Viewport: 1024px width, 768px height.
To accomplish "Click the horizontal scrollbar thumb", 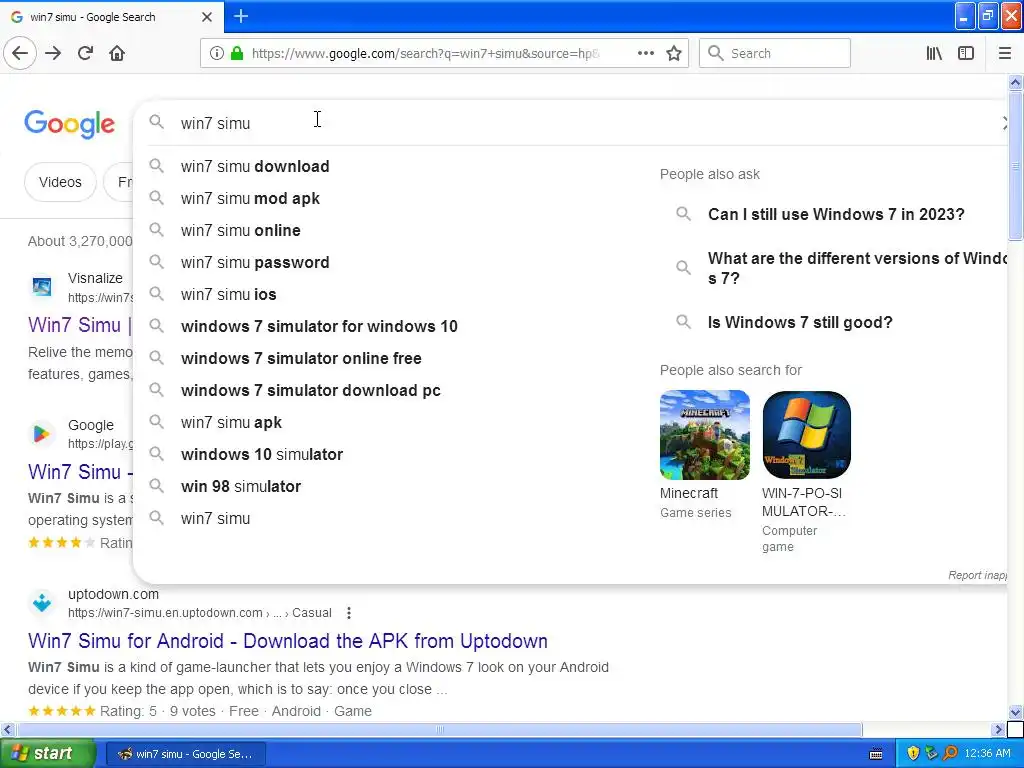I will [x=440, y=729].
